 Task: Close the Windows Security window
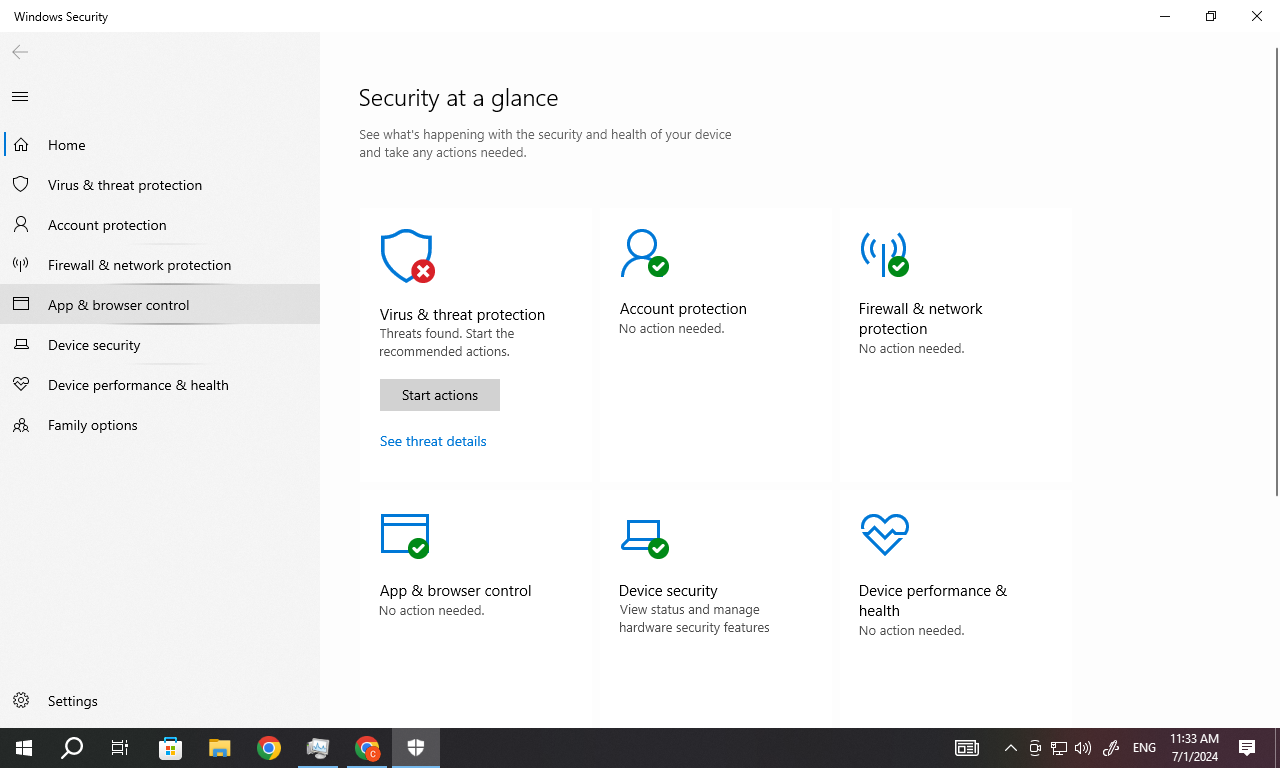click(1257, 16)
